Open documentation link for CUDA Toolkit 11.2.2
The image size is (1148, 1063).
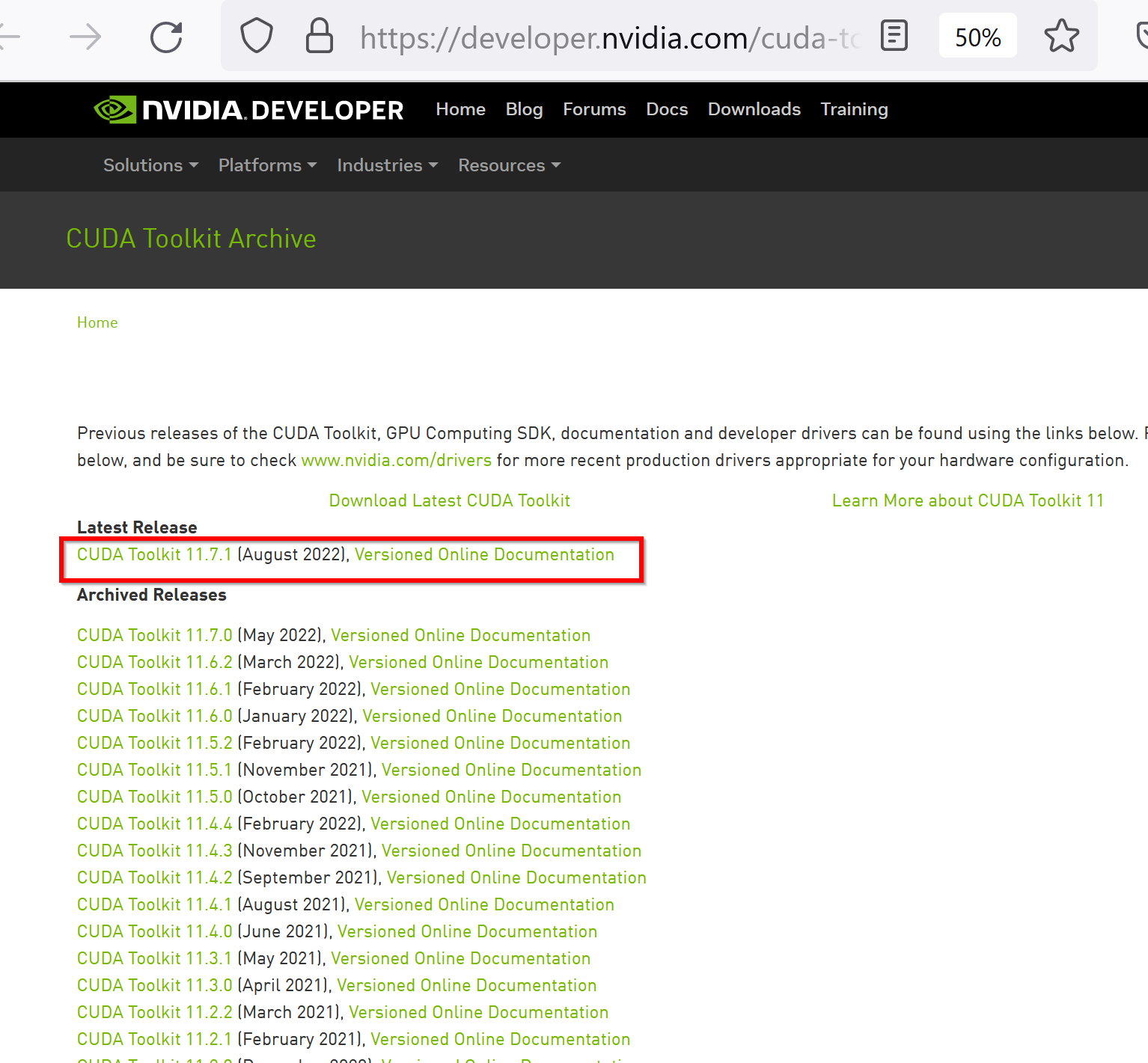[478, 1012]
